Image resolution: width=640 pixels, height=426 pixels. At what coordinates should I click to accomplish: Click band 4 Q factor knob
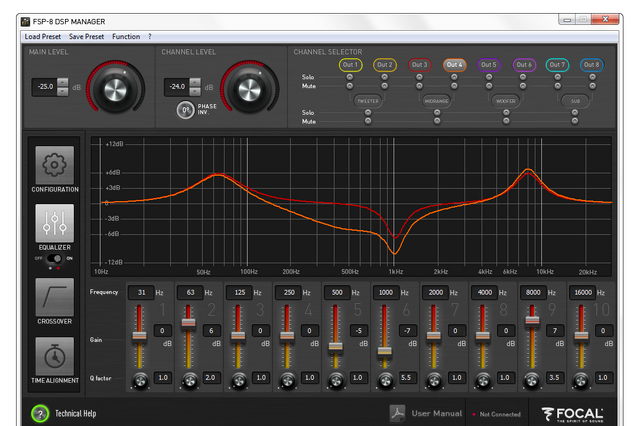287,380
